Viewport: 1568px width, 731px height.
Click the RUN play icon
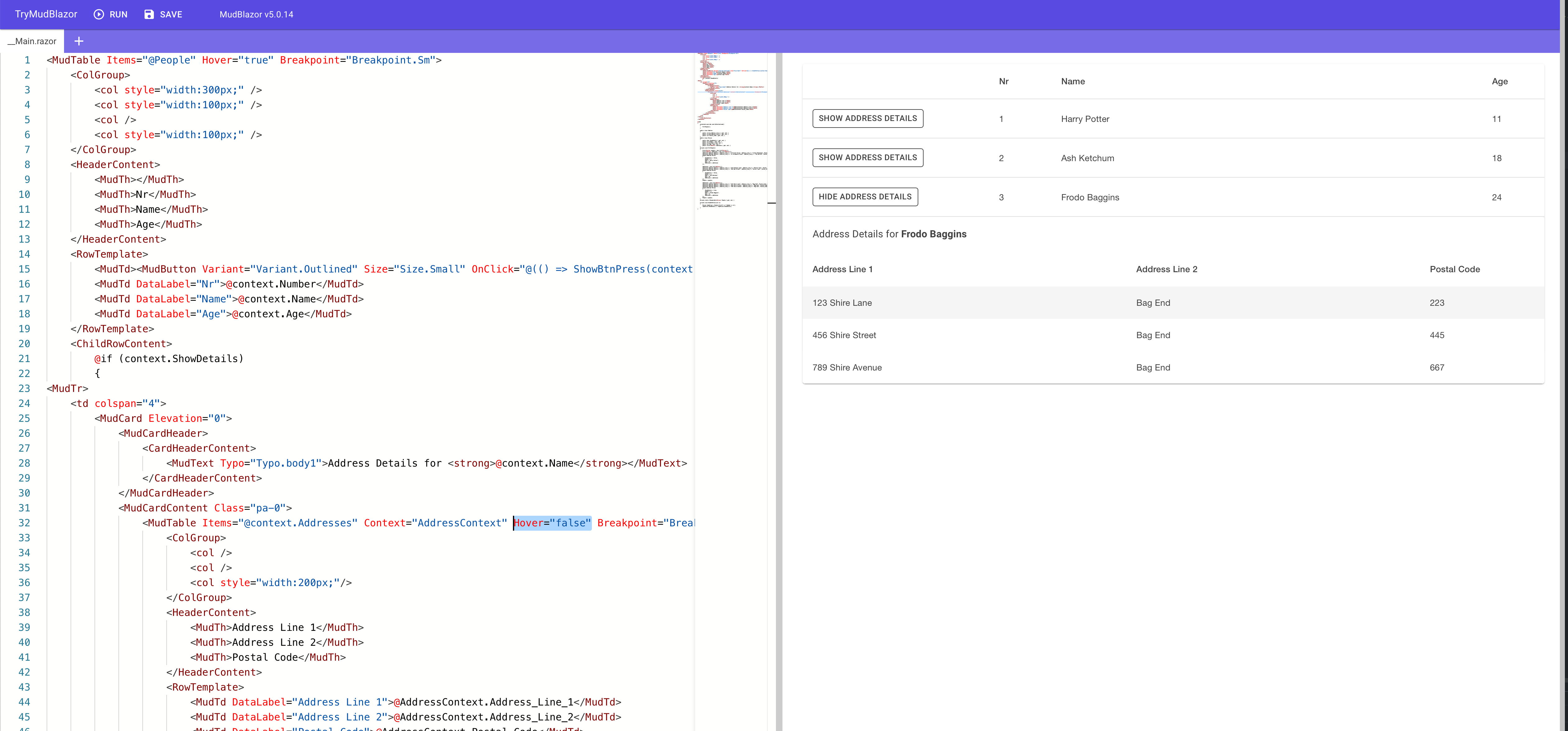tap(99, 14)
